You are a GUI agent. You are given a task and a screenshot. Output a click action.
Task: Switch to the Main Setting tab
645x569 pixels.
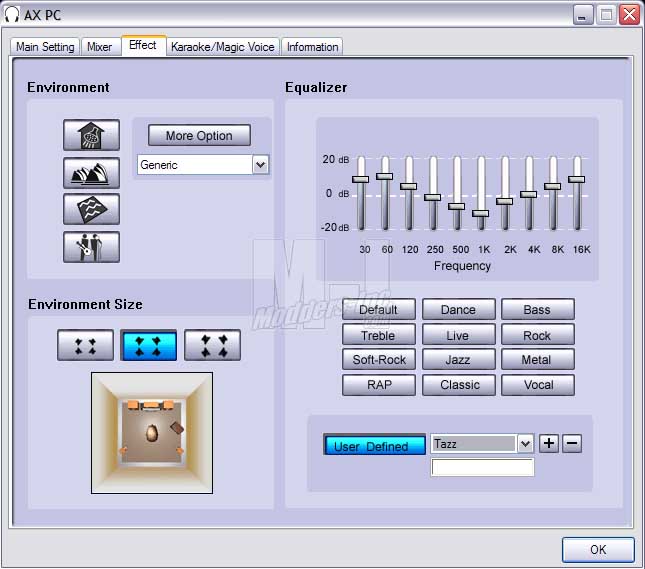pos(45,47)
